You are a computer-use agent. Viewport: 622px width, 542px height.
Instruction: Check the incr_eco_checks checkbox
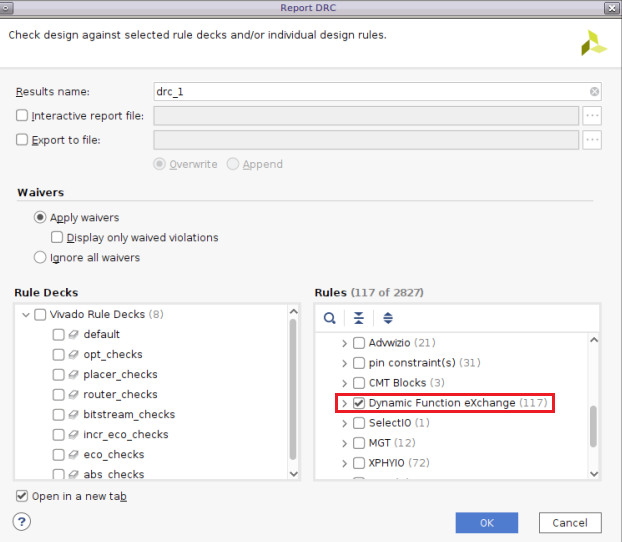(x=58, y=434)
